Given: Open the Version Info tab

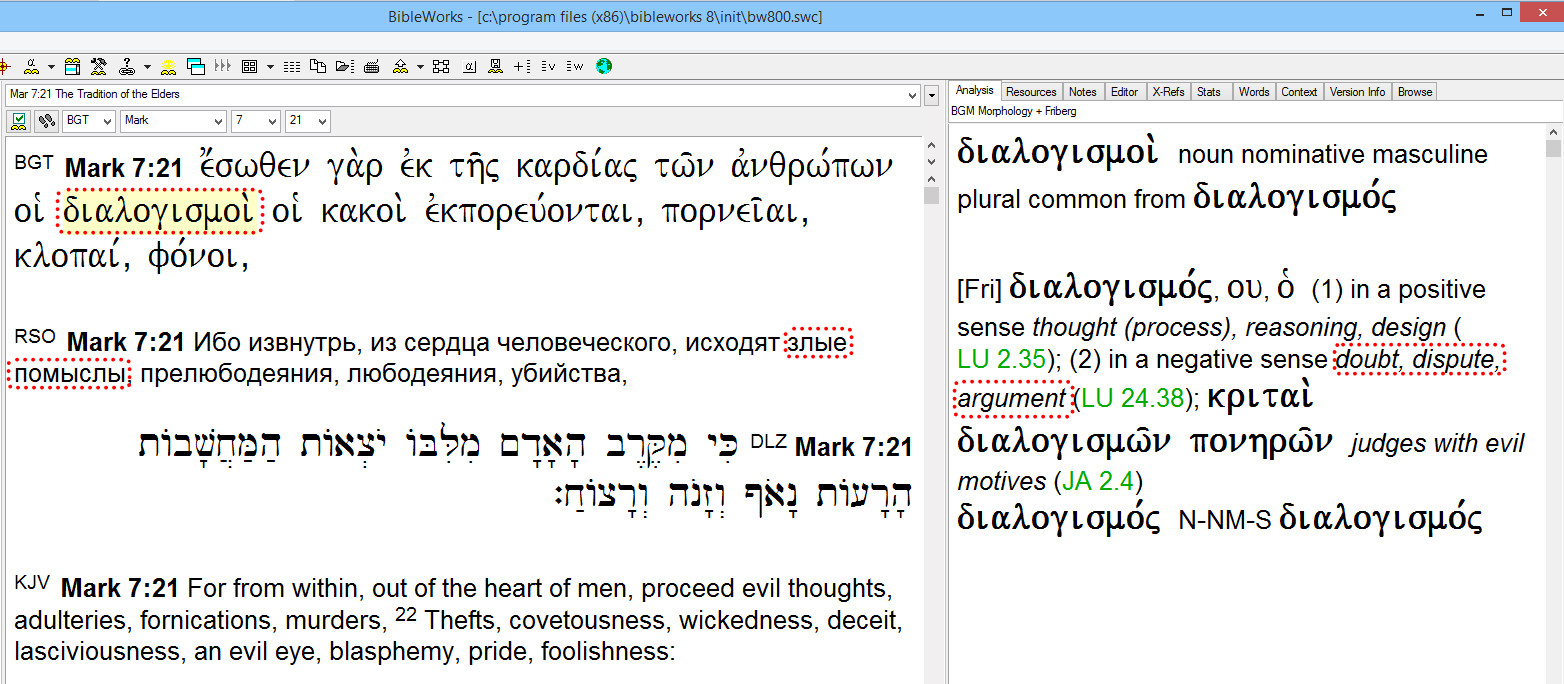Looking at the screenshot, I should point(1357,92).
